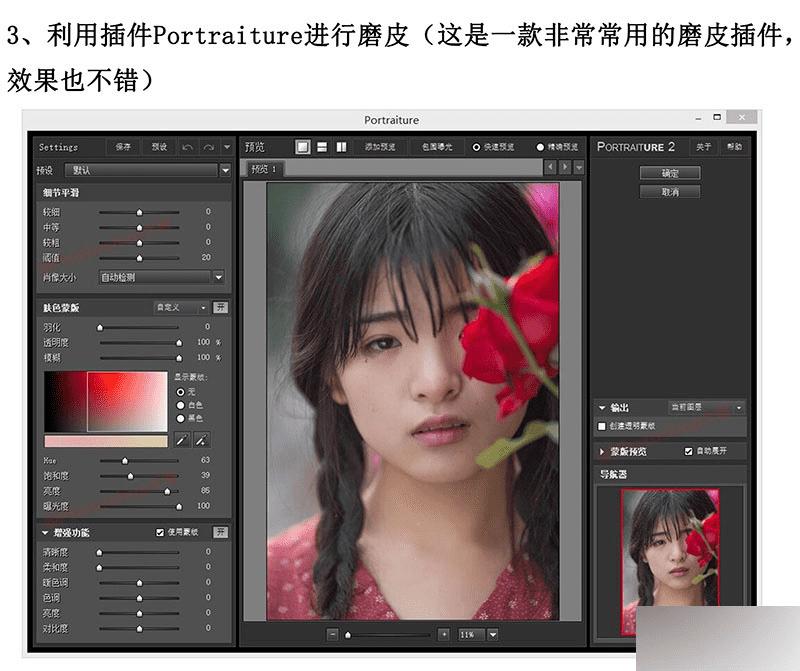
Task: Click the navigator thumbnail image
Action: click(x=670, y=561)
